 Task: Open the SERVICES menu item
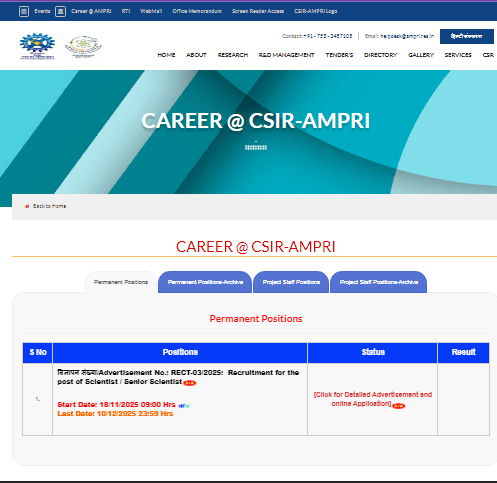[458, 55]
